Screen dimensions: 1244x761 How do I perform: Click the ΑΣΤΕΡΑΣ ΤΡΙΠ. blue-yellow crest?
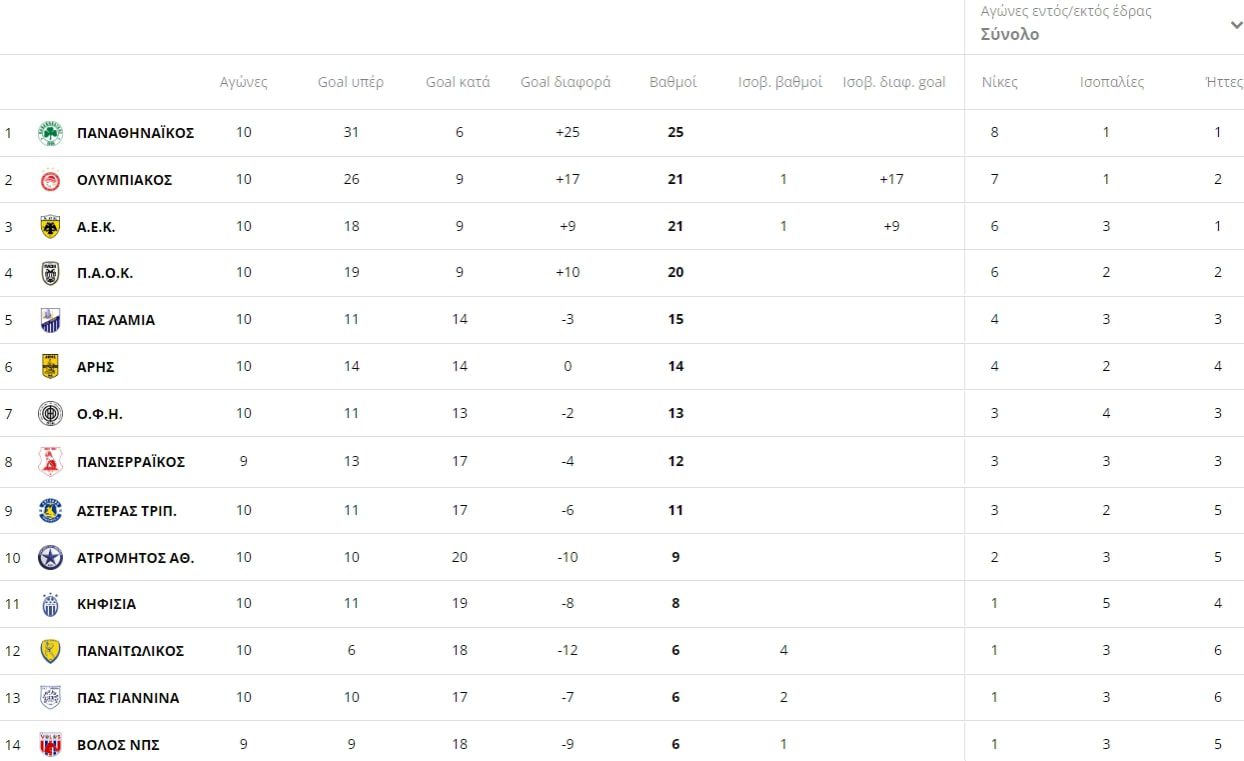(x=50, y=511)
